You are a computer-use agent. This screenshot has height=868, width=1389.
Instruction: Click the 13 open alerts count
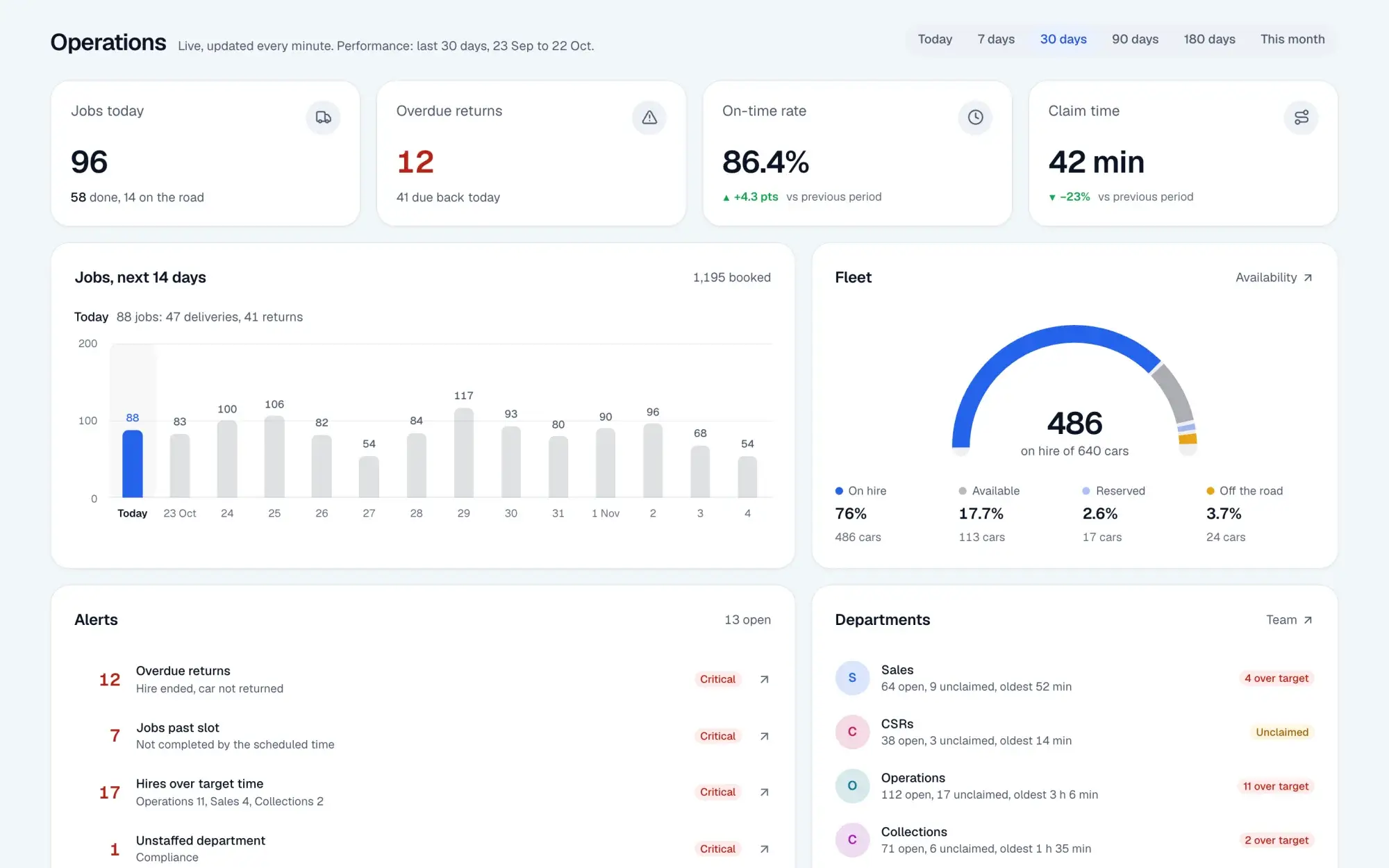coord(747,620)
